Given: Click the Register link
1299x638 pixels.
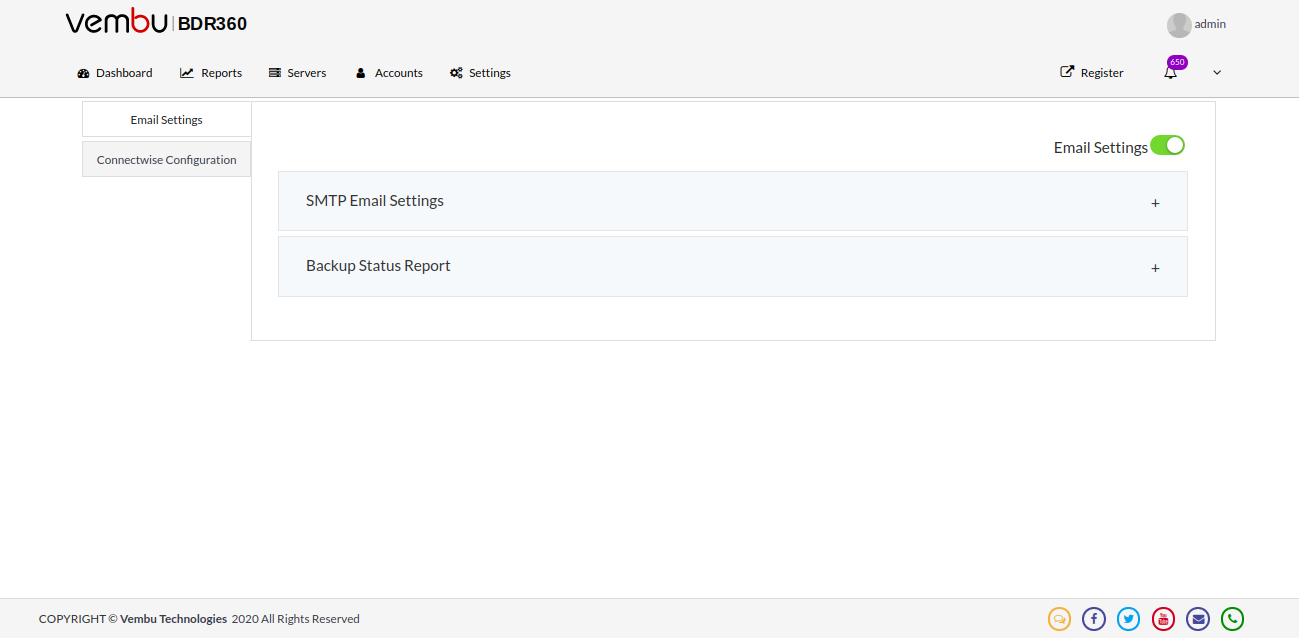Looking at the screenshot, I should coord(1092,73).
